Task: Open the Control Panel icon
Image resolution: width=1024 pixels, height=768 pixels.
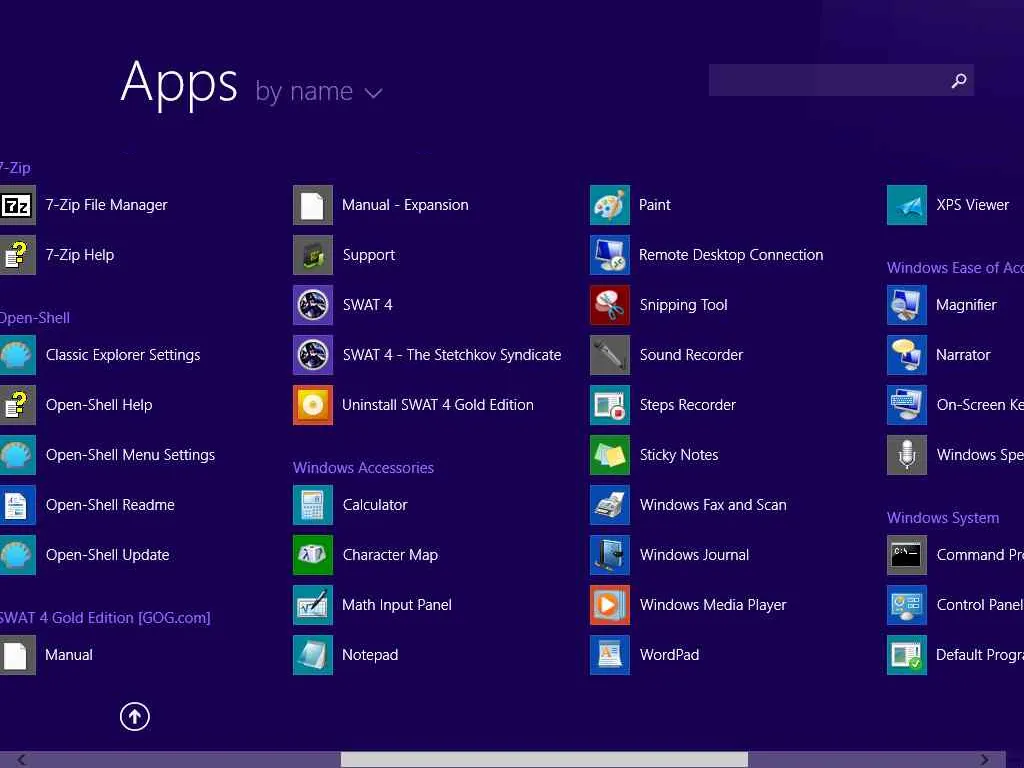Action: (x=907, y=605)
